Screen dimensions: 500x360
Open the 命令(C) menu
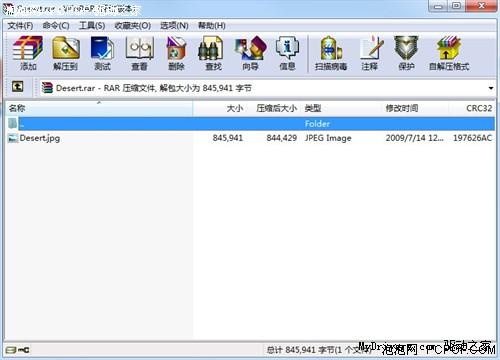[56, 26]
